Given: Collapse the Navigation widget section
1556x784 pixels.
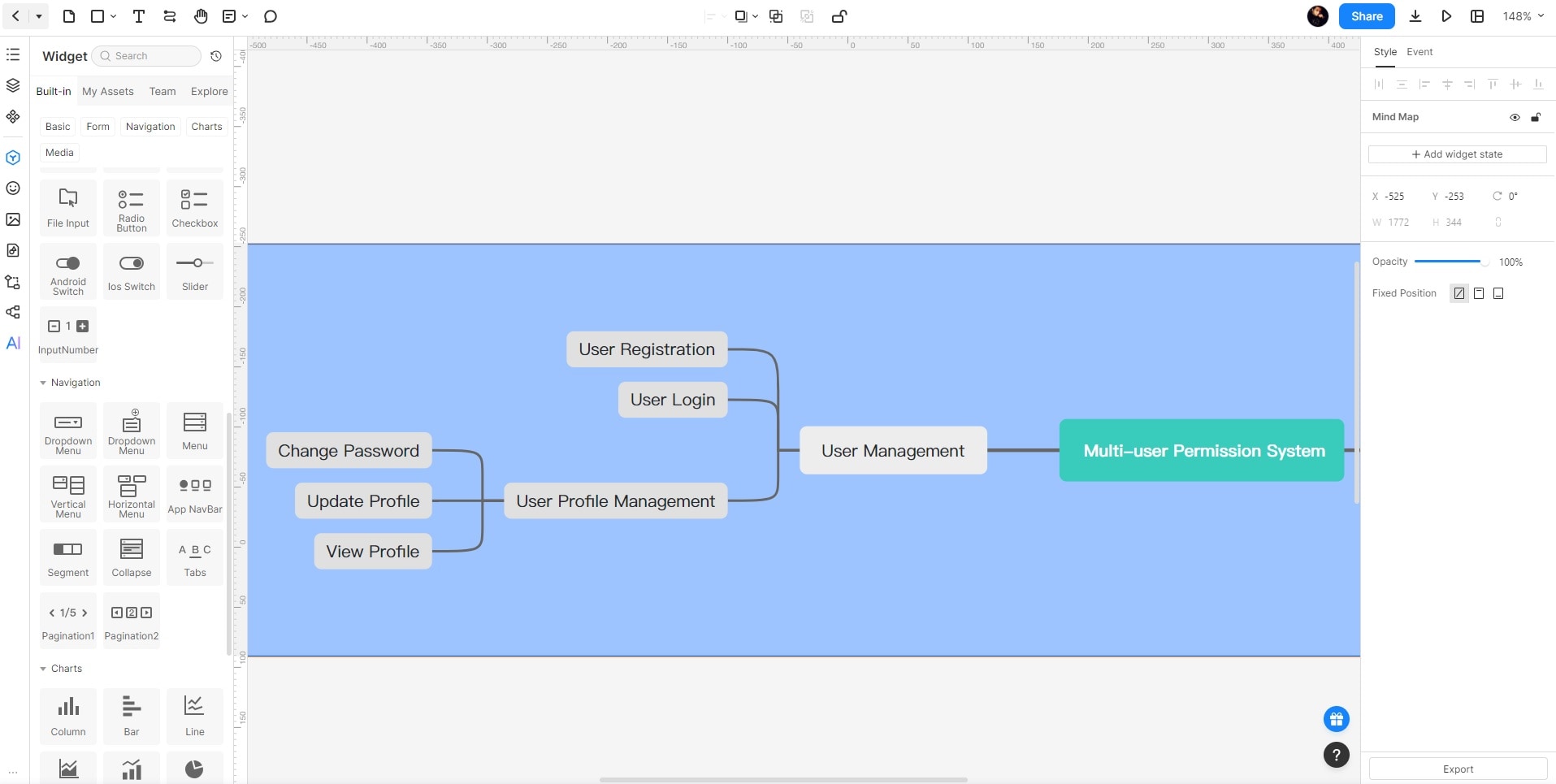Looking at the screenshot, I should coord(43,383).
